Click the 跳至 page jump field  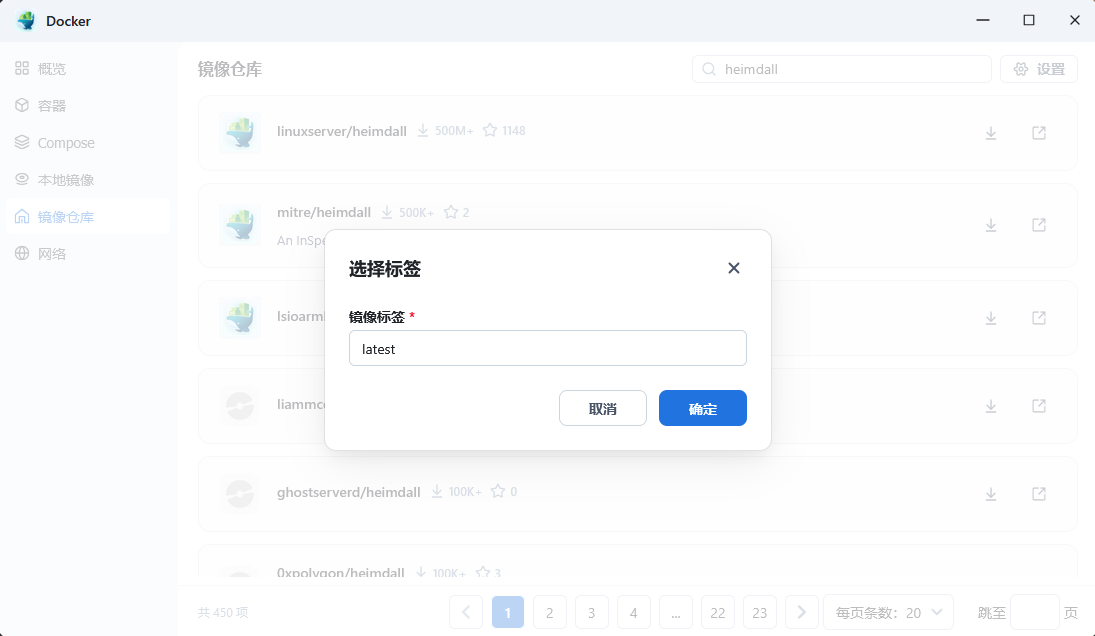(x=1035, y=612)
